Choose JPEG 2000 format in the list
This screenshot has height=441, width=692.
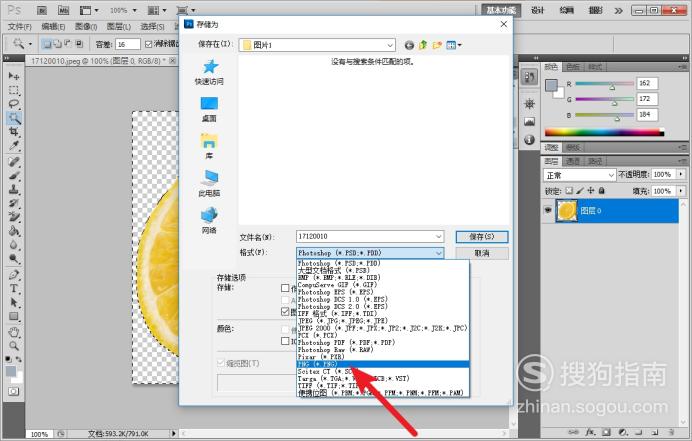coord(383,328)
